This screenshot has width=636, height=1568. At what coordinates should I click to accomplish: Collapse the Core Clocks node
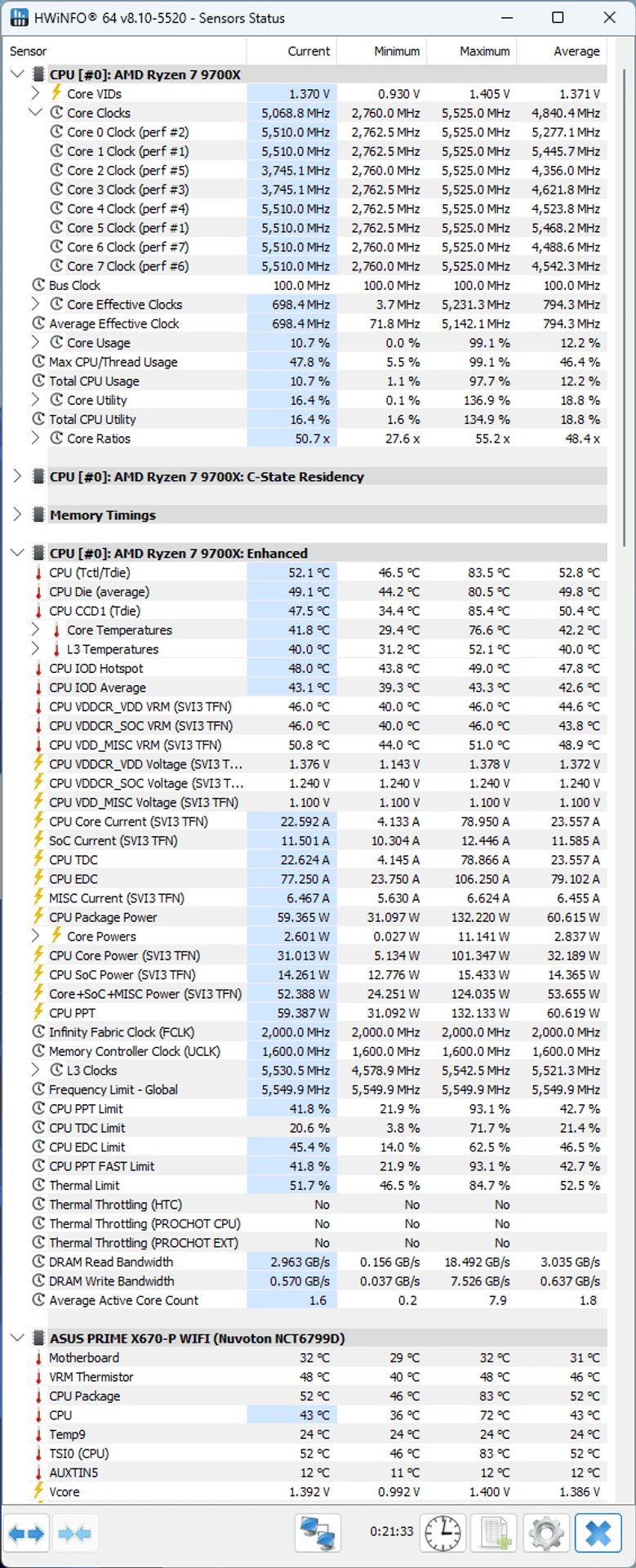pos(35,113)
